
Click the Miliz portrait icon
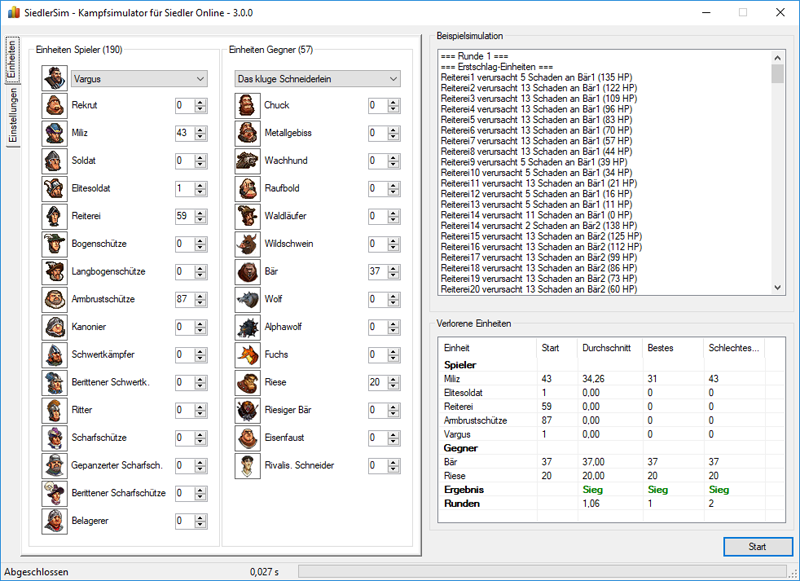click(55, 133)
